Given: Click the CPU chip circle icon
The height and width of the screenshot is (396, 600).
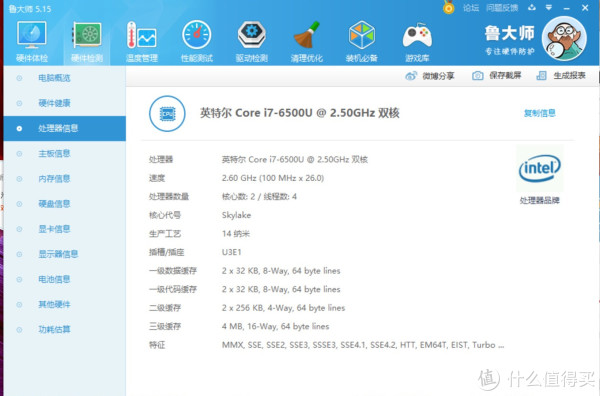Looking at the screenshot, I should 167,114.
